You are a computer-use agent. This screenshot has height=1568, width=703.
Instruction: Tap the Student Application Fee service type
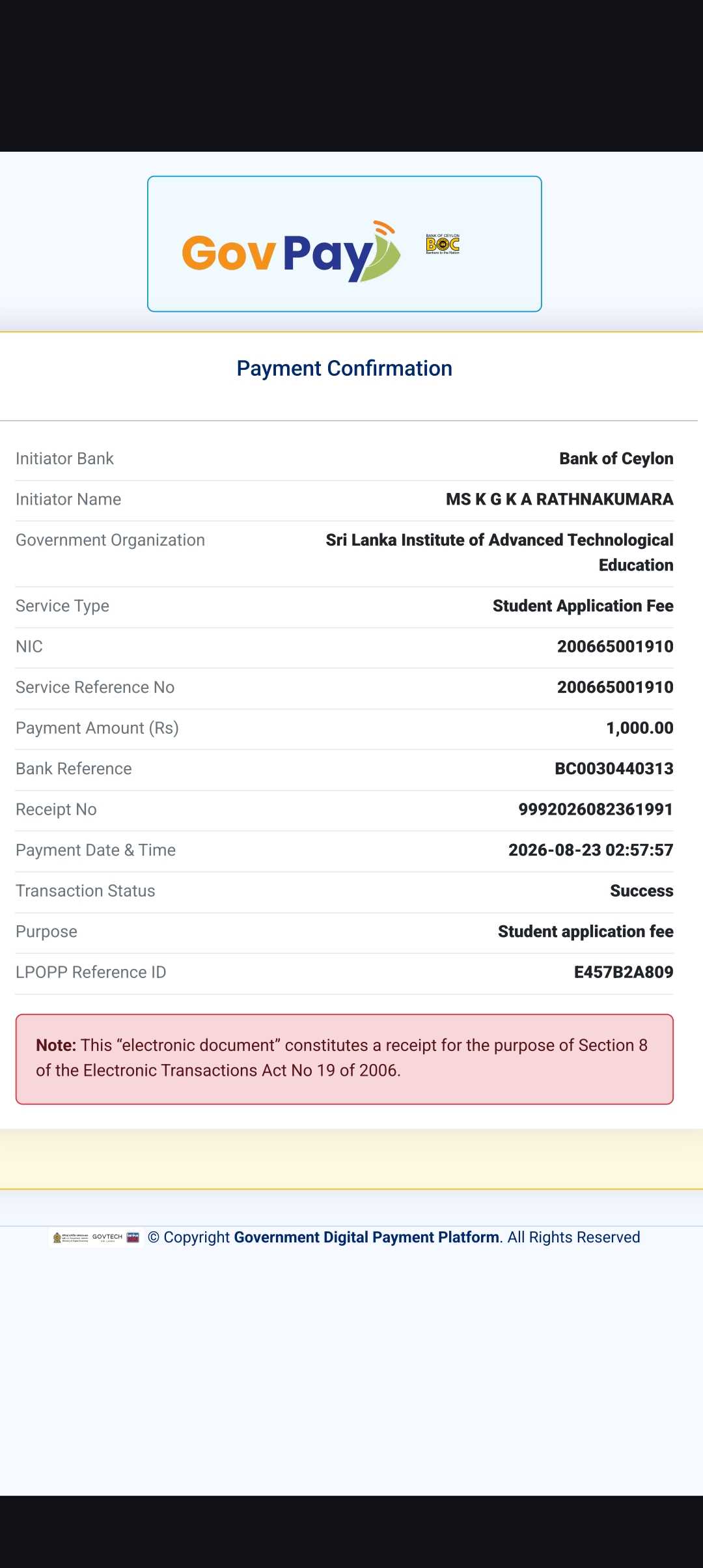pos(583,606)
